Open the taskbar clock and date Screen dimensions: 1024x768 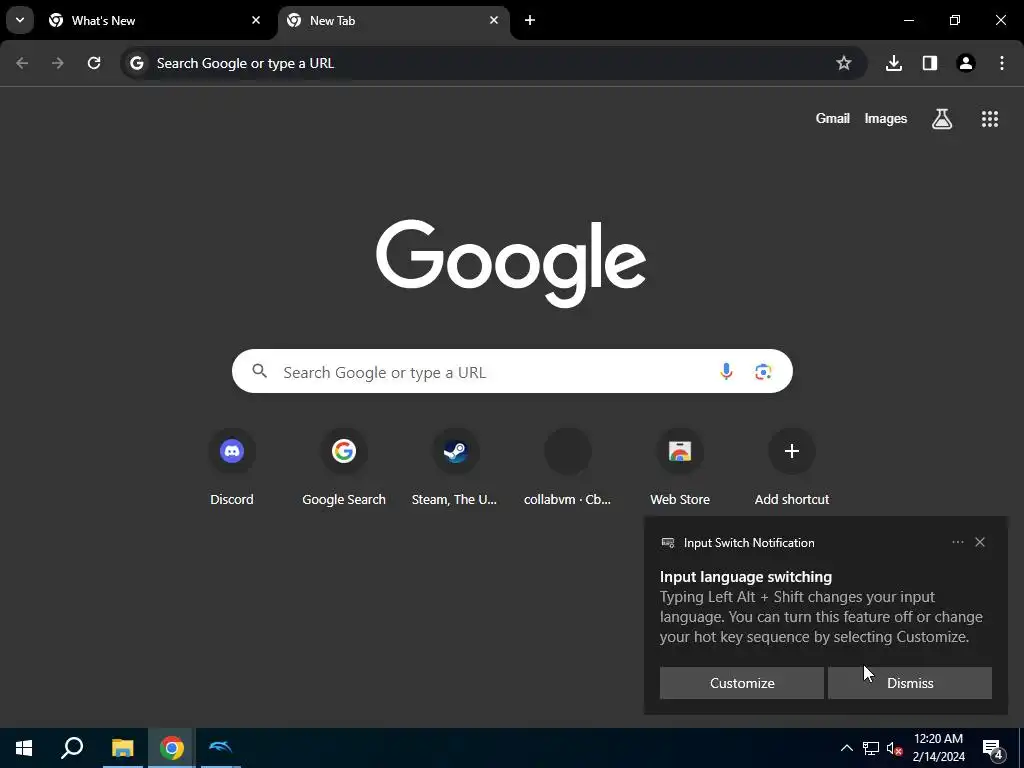[x=938, y=748]
